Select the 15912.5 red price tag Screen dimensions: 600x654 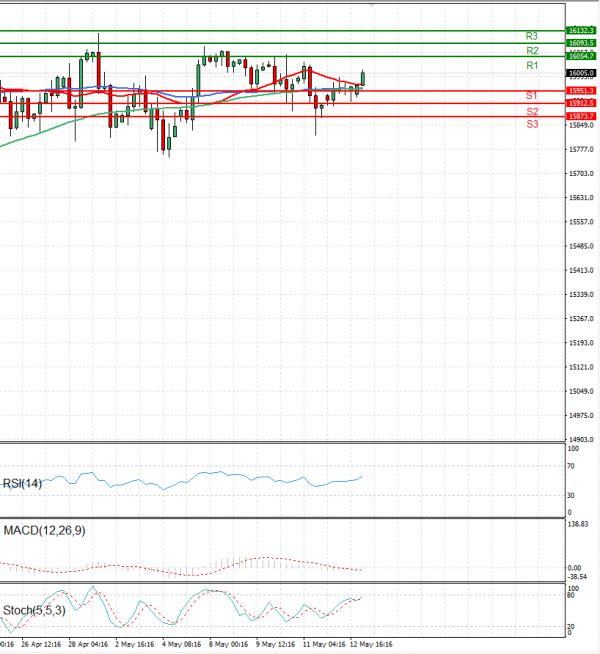[x=581, y=103]
